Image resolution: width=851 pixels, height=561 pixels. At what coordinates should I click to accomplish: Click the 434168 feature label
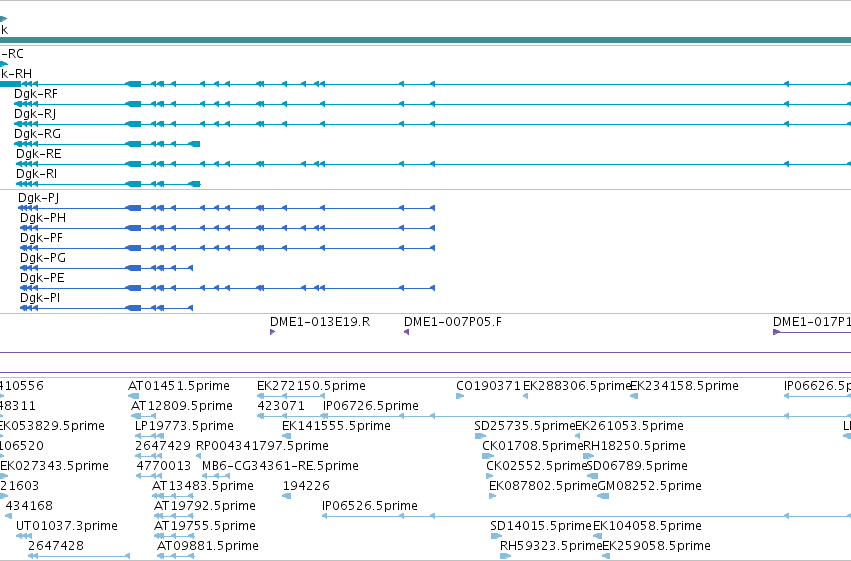tap(29, 506)
